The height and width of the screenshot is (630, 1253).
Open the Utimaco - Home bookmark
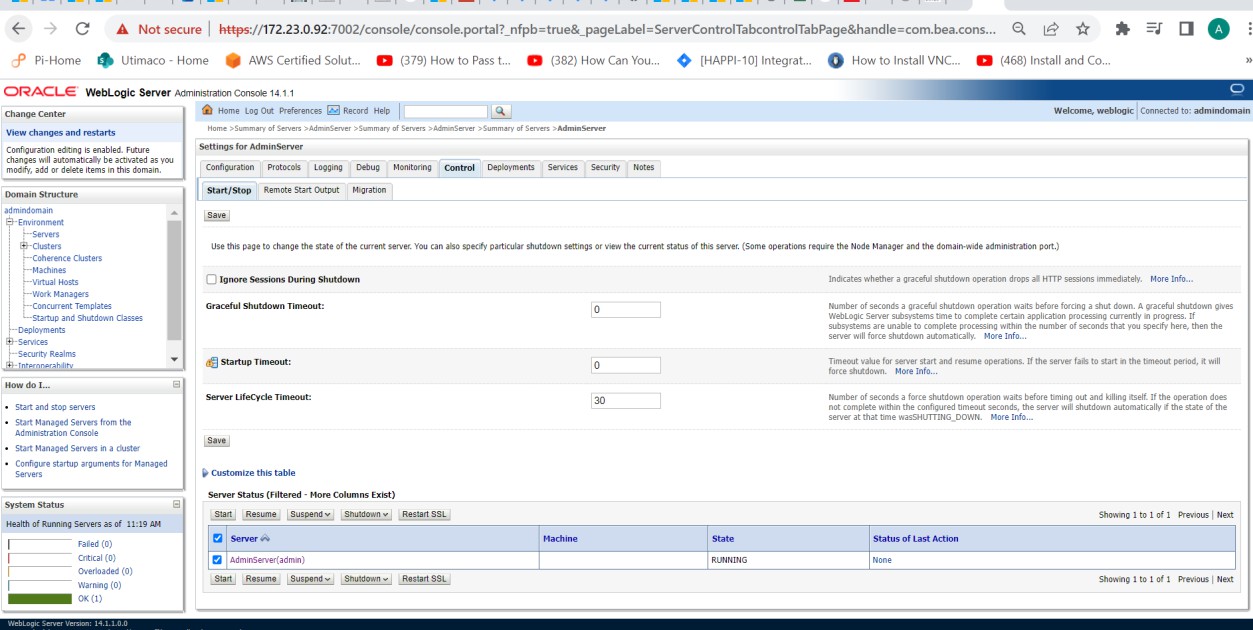153,60
